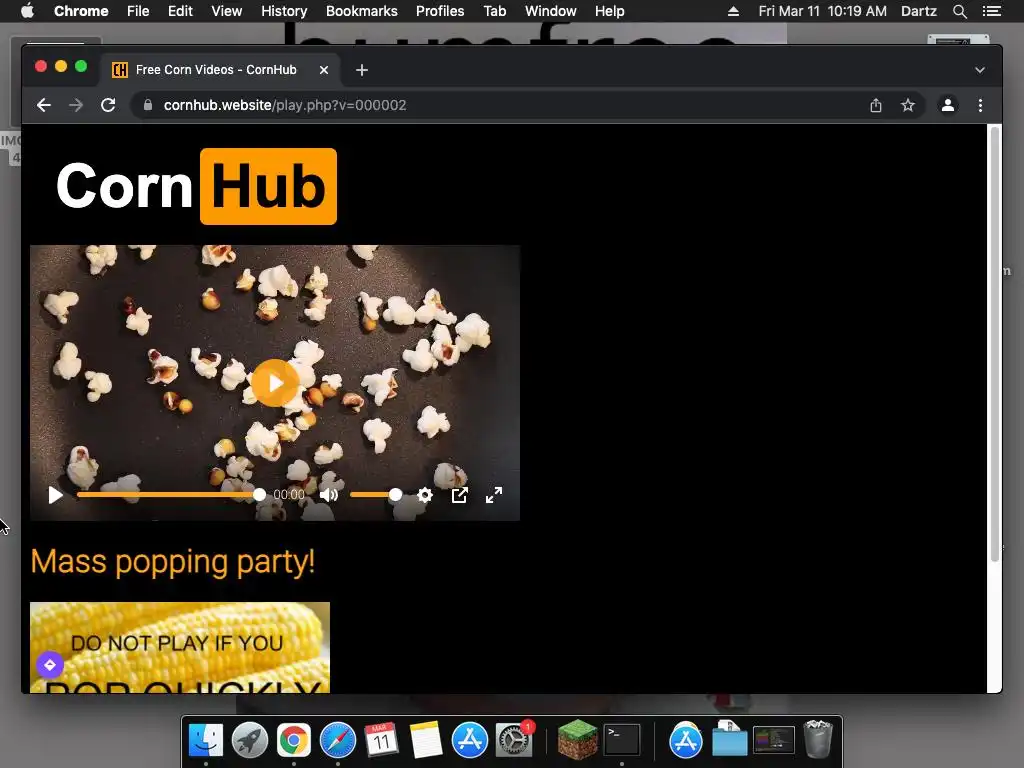This screenshot has width=1024, height=768.
Task: Click the video progress bar
Action: tap(171, 495)
